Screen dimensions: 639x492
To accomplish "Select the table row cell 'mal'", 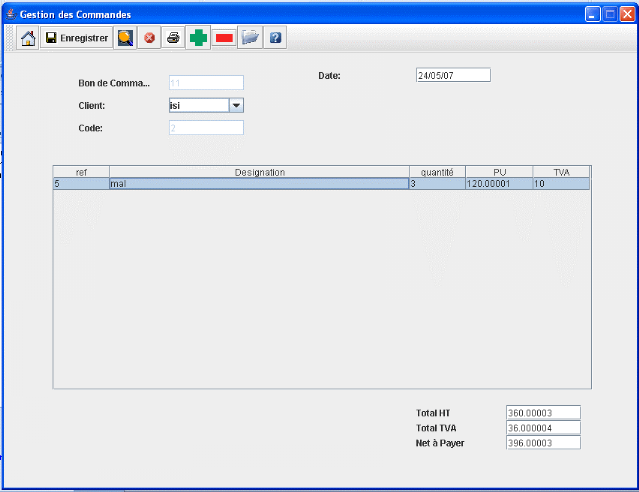I will pos(259,184).
